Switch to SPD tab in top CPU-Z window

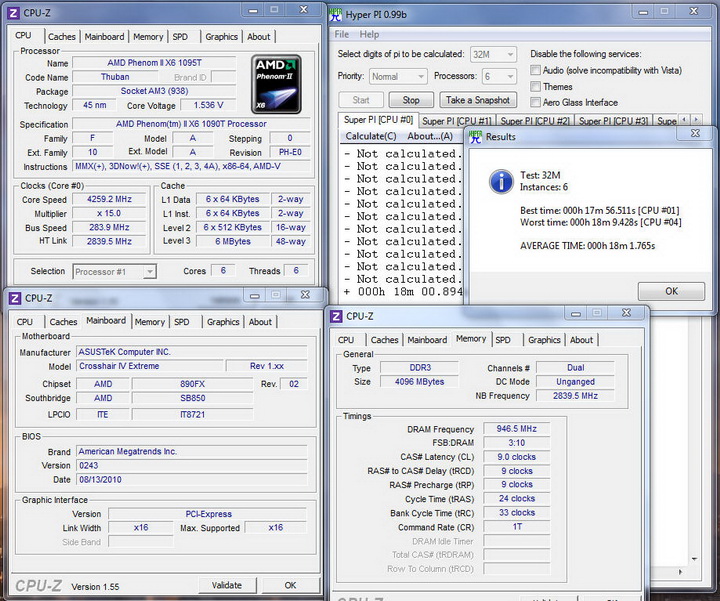[x=180, y=37]
